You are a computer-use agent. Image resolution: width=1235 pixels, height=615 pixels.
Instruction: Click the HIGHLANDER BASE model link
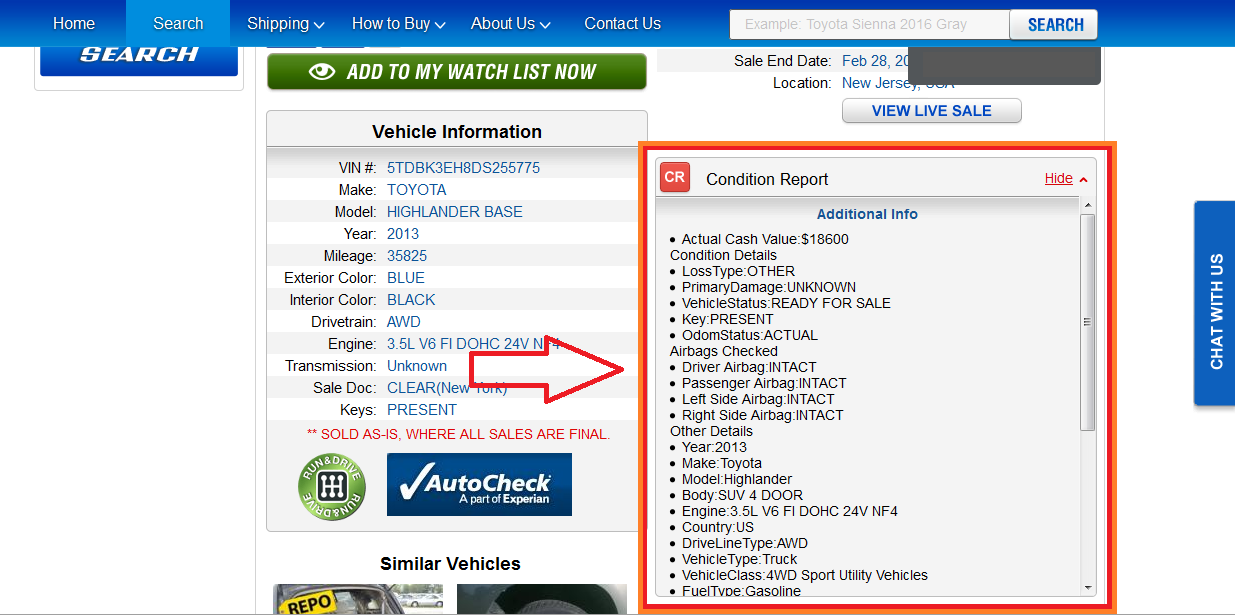(455, 212)
